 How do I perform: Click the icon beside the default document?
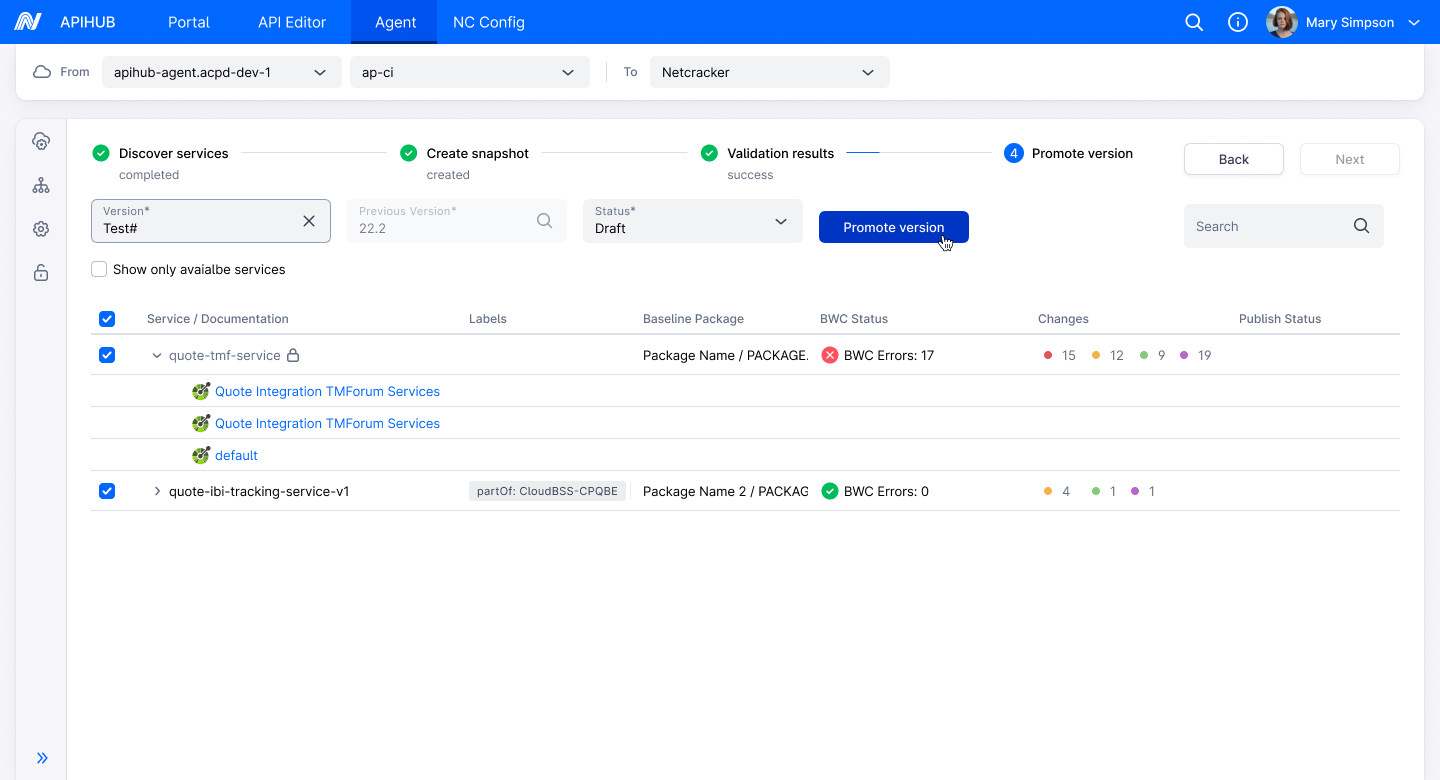(x=201, y=455)
